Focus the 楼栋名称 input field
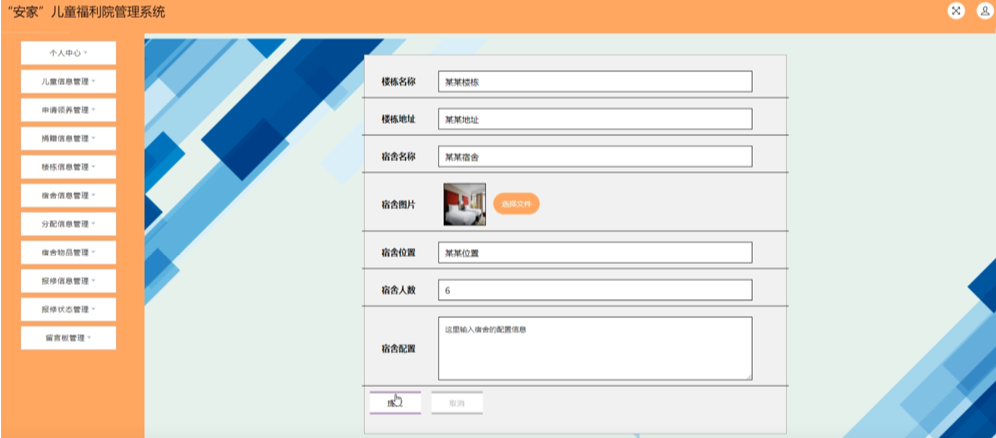Image resolution: width=996 pixels, height=438 pixels. coord(595,82)
